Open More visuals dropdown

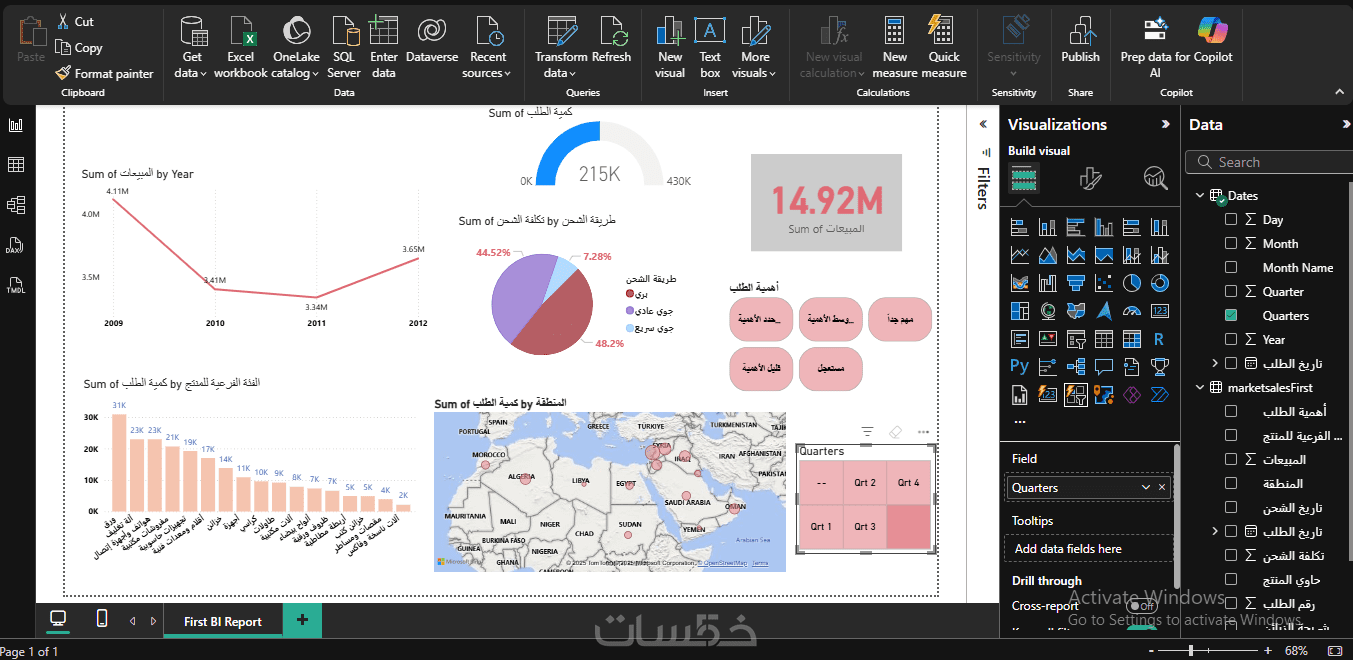[756, 48]
